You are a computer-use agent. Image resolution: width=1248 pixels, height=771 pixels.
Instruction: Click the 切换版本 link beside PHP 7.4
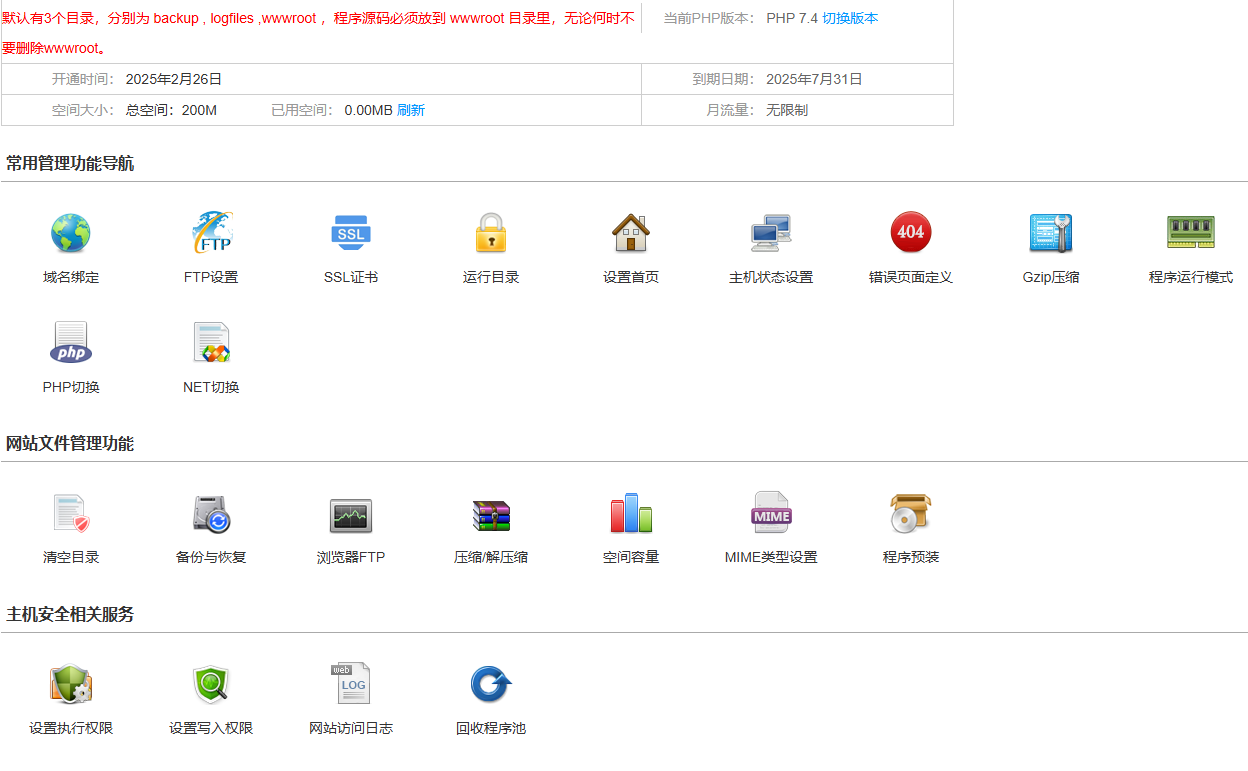[850, 18]
